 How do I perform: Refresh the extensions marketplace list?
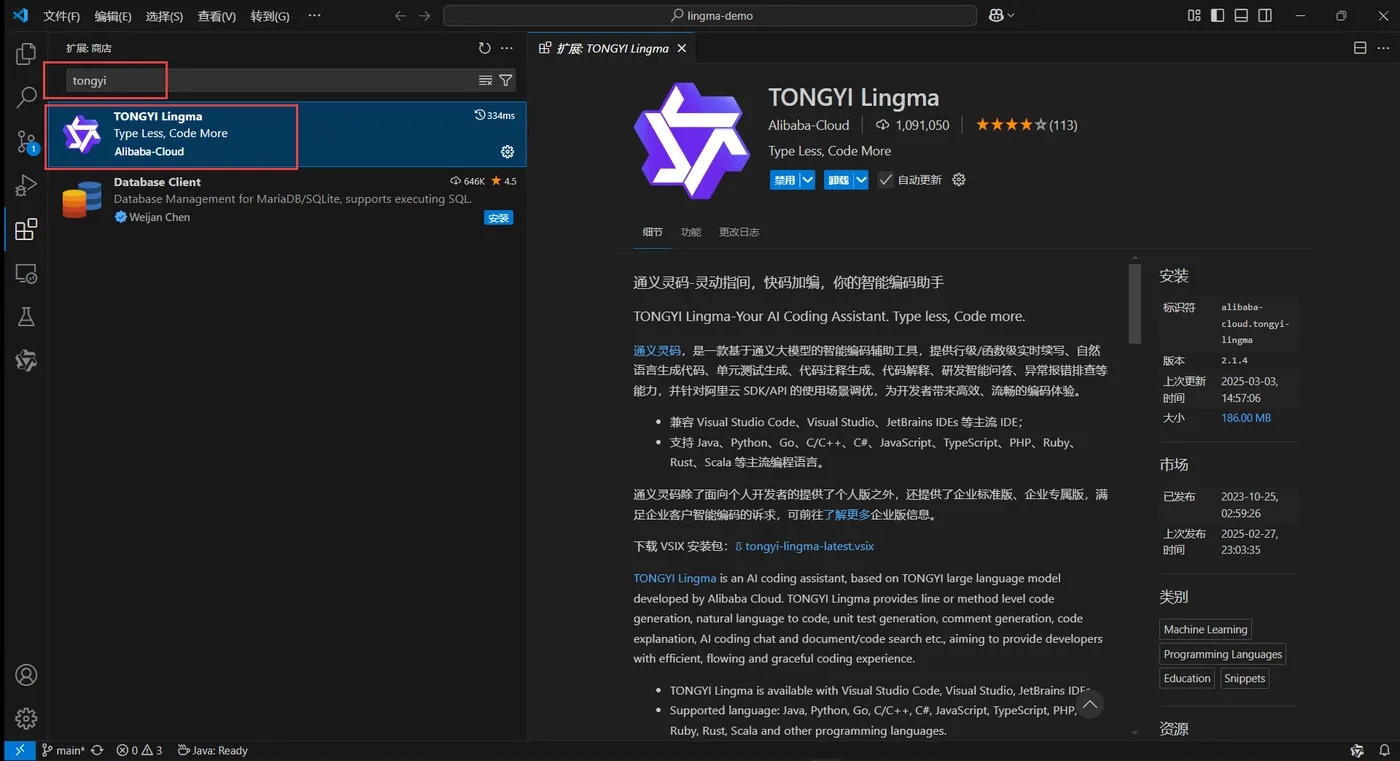(485, 48)
